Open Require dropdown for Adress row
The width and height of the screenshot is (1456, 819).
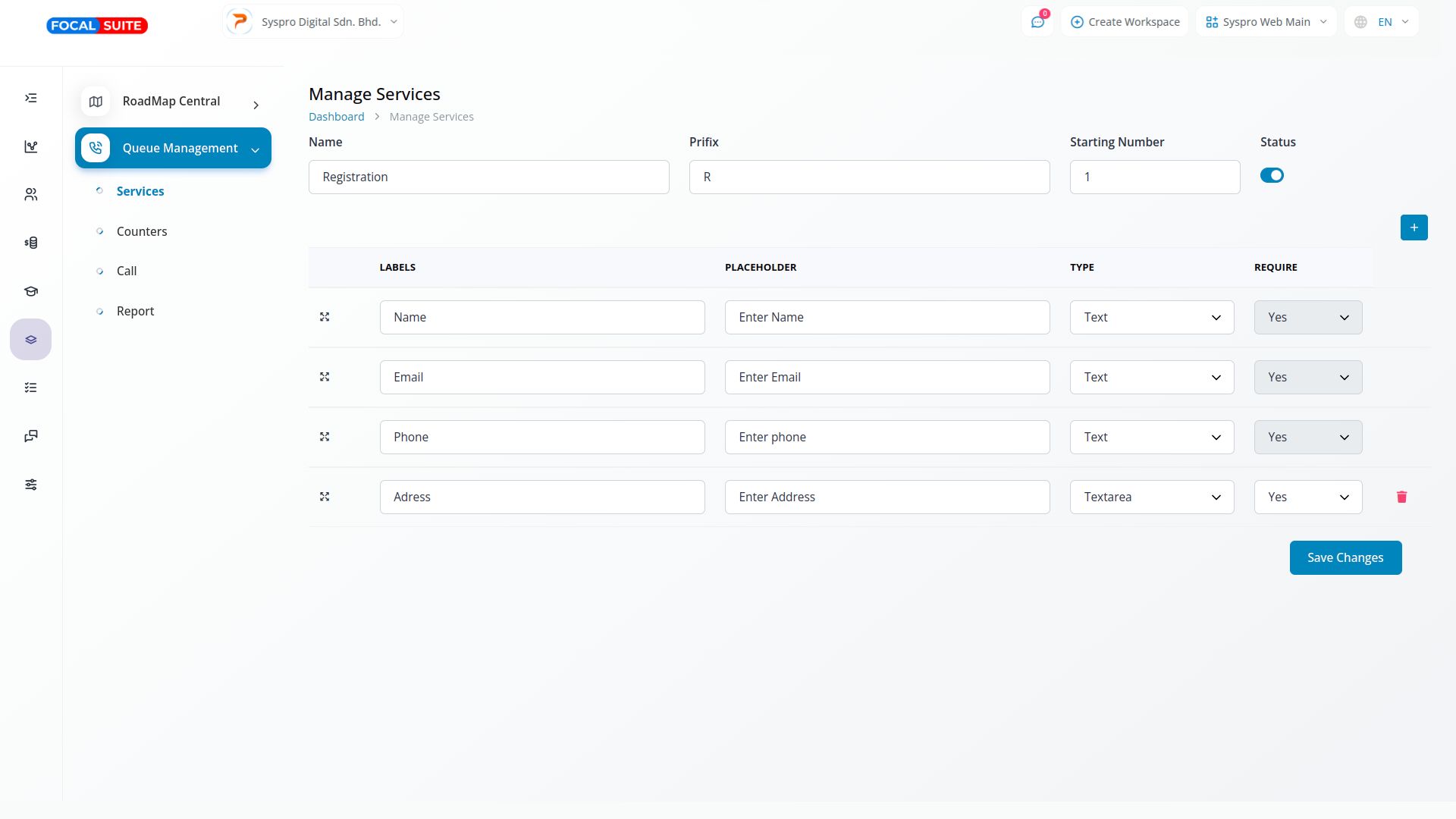tap(1307, 497)
